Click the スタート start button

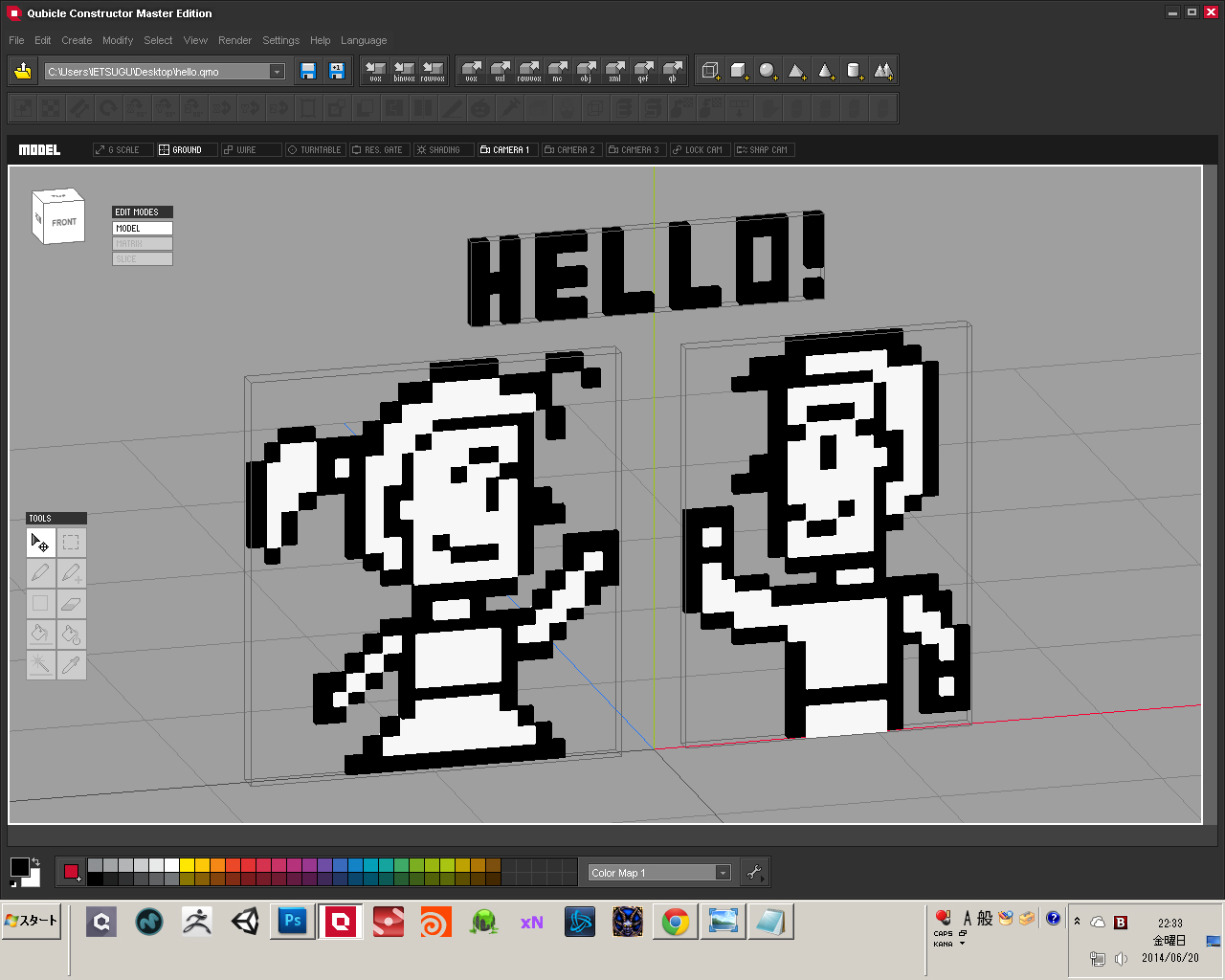pyautogui.click(x=32, y=921)
